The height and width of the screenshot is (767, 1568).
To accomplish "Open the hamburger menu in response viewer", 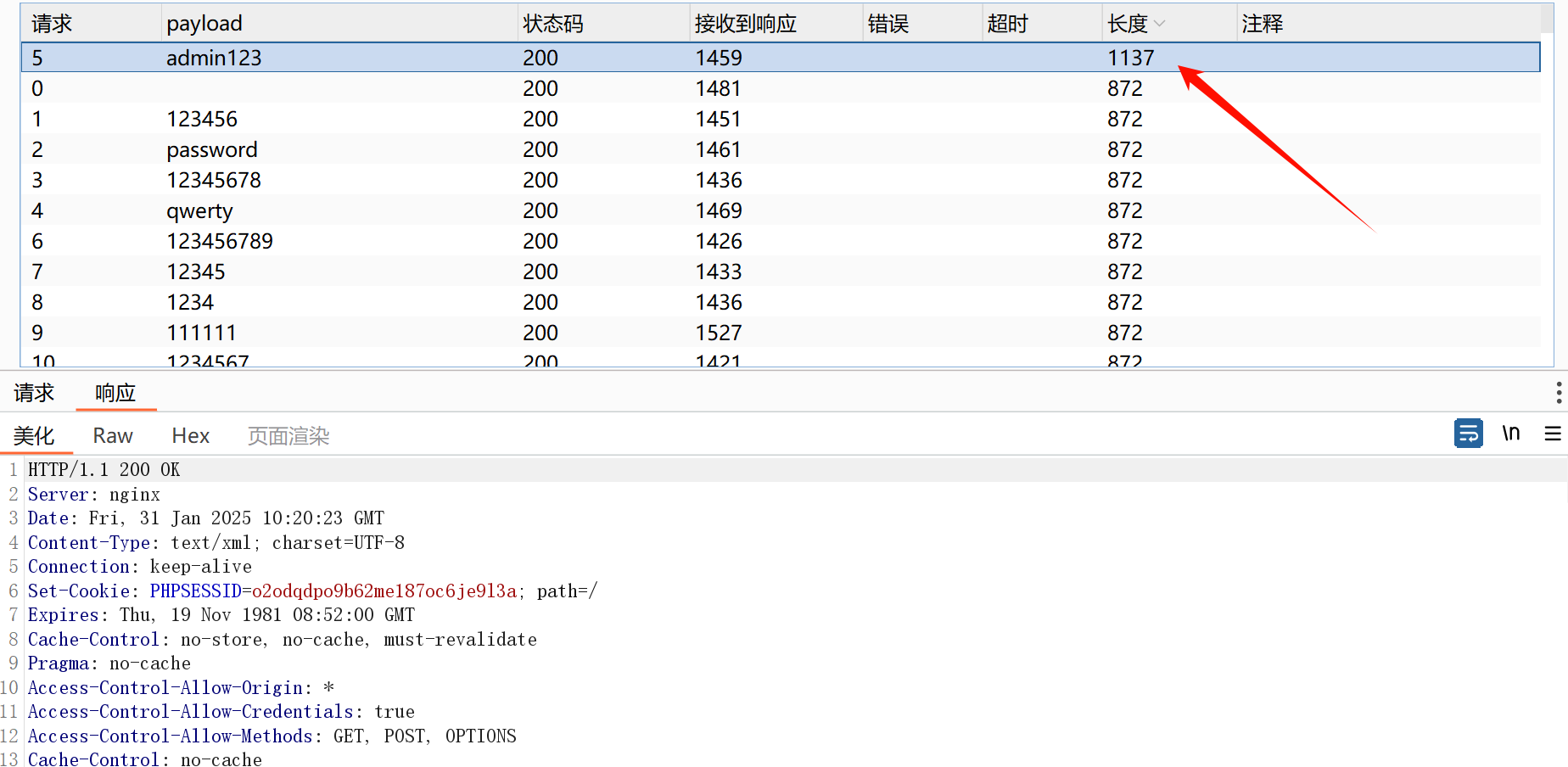I will (x=1553, y=434).
